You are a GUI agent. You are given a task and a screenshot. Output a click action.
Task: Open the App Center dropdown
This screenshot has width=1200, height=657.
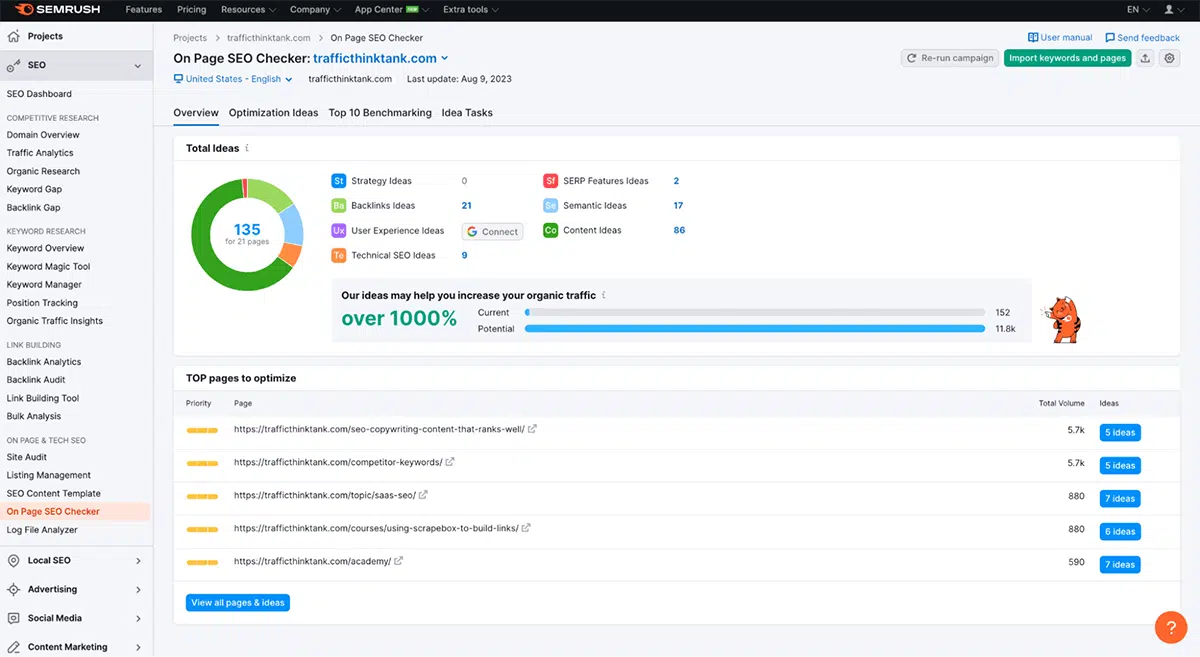pyautogui.click(x=392, y=9)
